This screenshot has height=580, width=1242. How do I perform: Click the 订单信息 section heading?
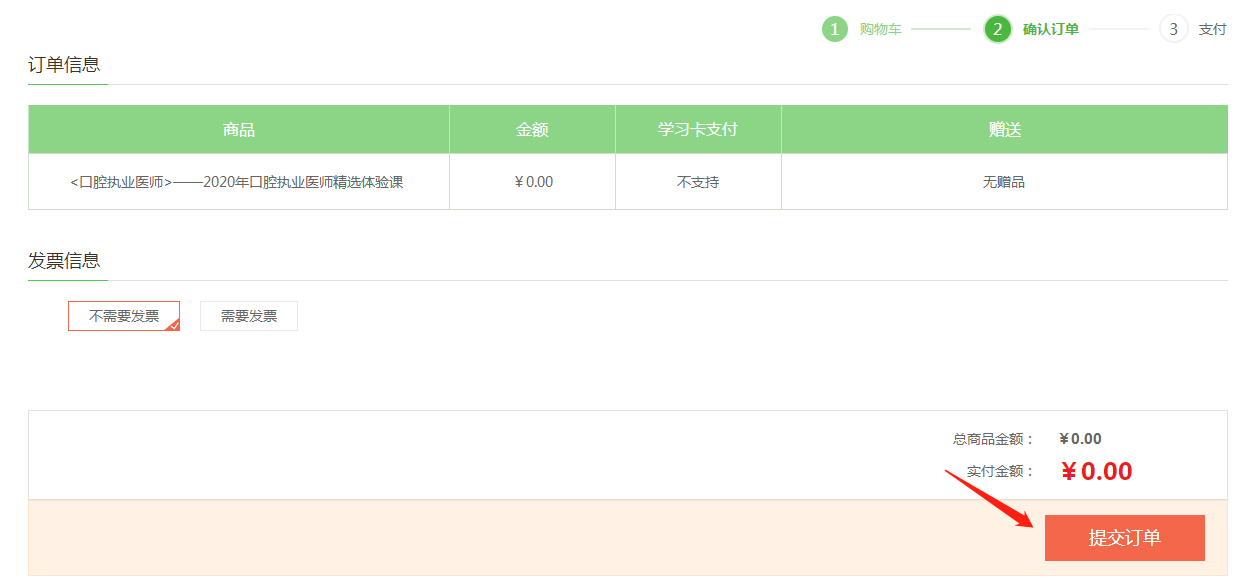point(64,65)
